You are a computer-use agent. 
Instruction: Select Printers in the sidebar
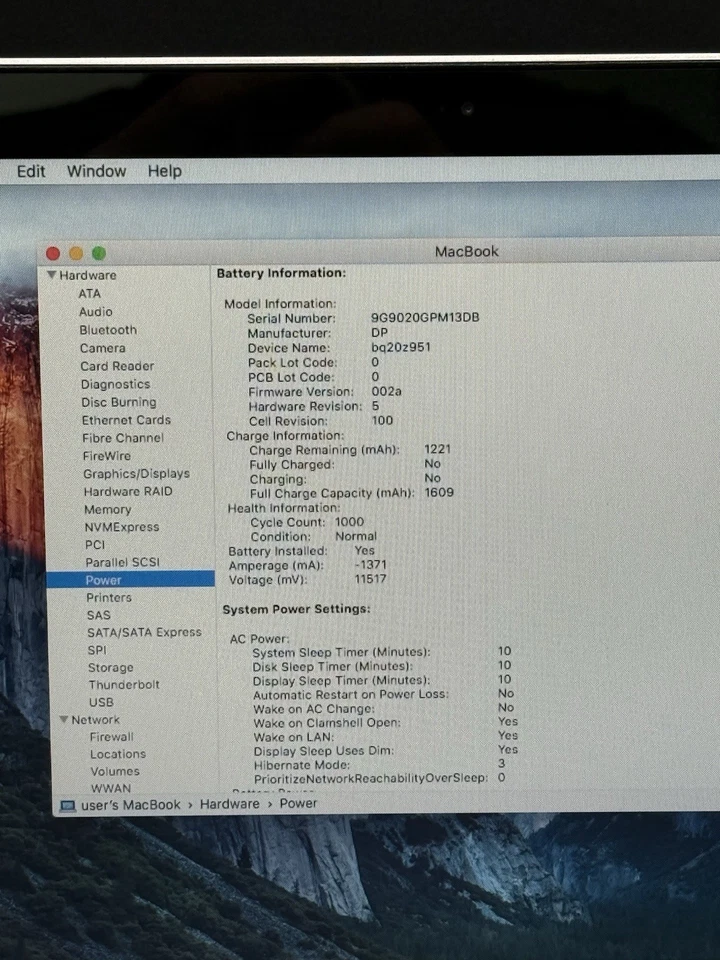point(109,598)
